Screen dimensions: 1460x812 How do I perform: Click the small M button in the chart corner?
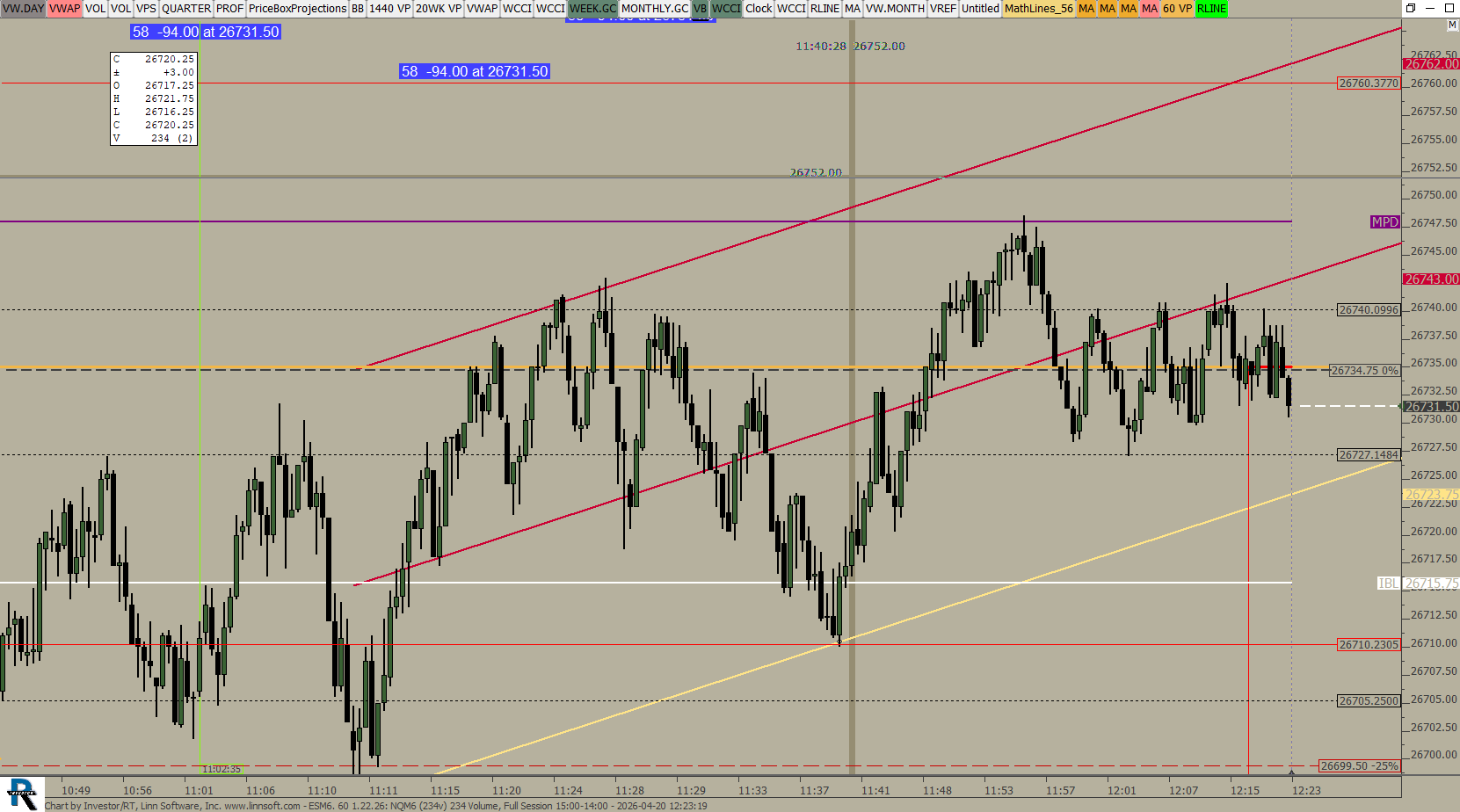click(1452, 26)
